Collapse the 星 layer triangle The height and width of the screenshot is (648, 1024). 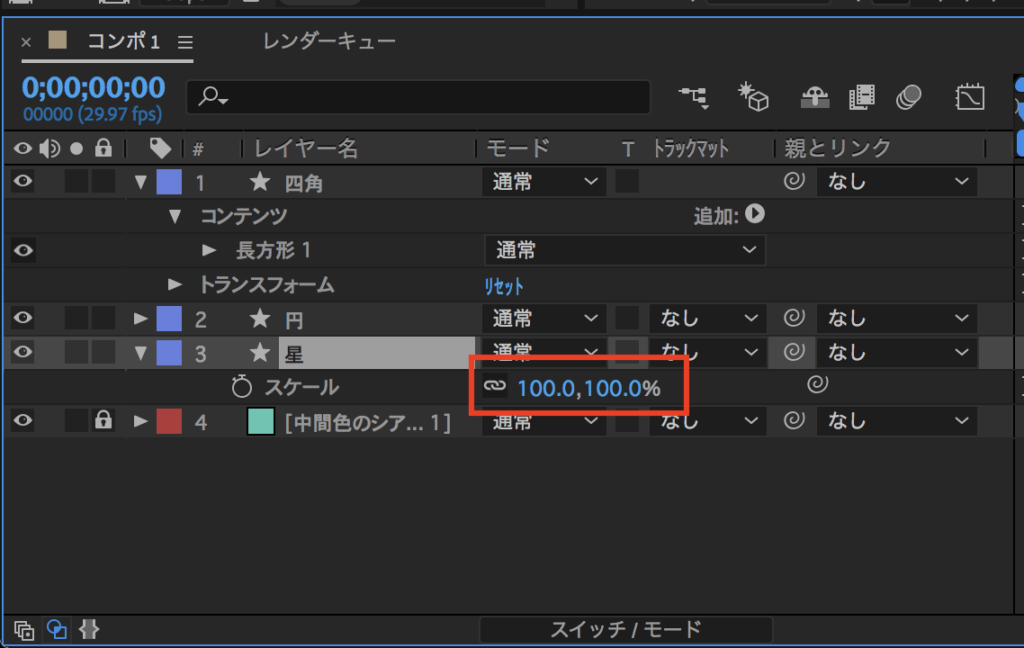point(140,353)
